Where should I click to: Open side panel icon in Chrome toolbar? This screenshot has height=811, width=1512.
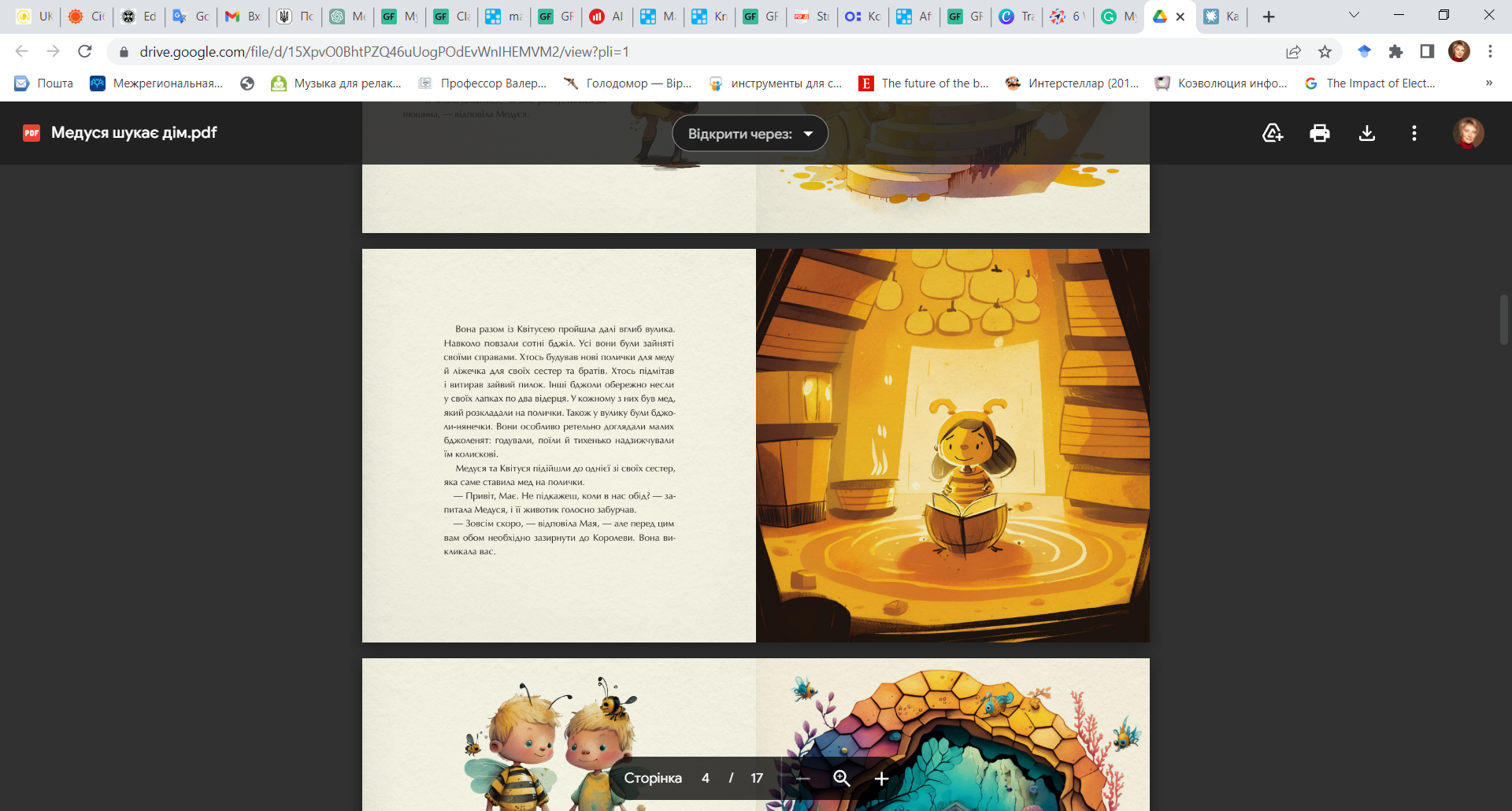(1427, 52)
